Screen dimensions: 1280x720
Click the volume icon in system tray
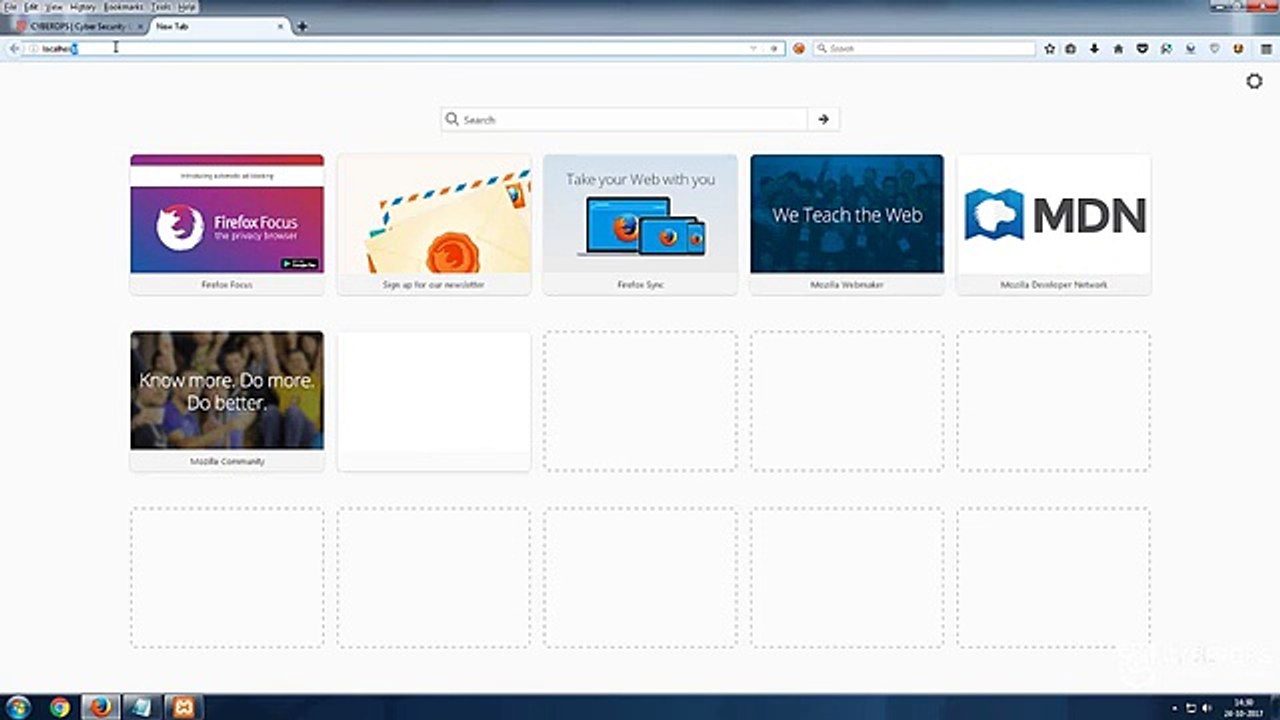coord(1207,708)
